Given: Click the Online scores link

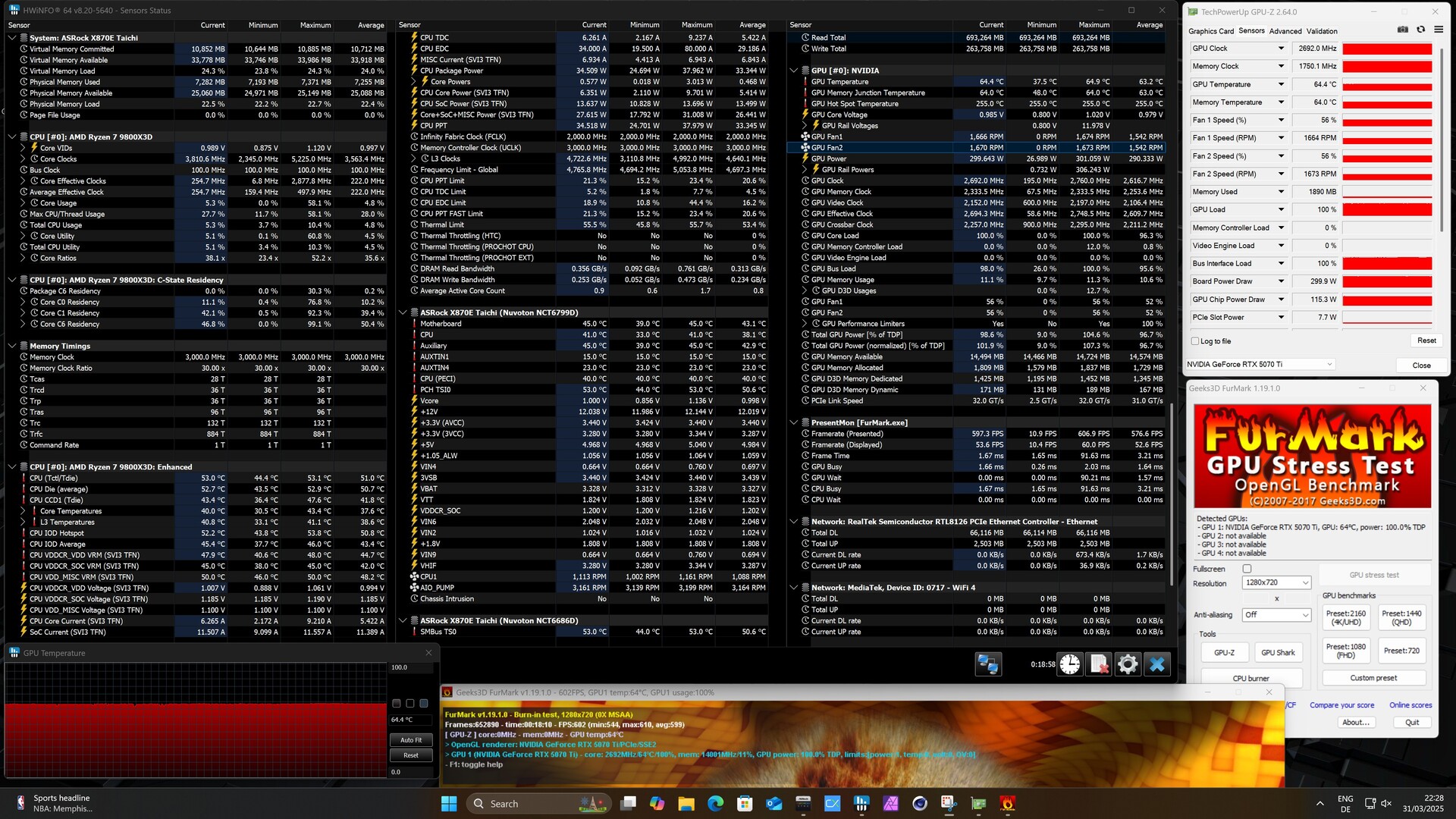Looking at the screenshot, I should click(x=1410, y=705).
